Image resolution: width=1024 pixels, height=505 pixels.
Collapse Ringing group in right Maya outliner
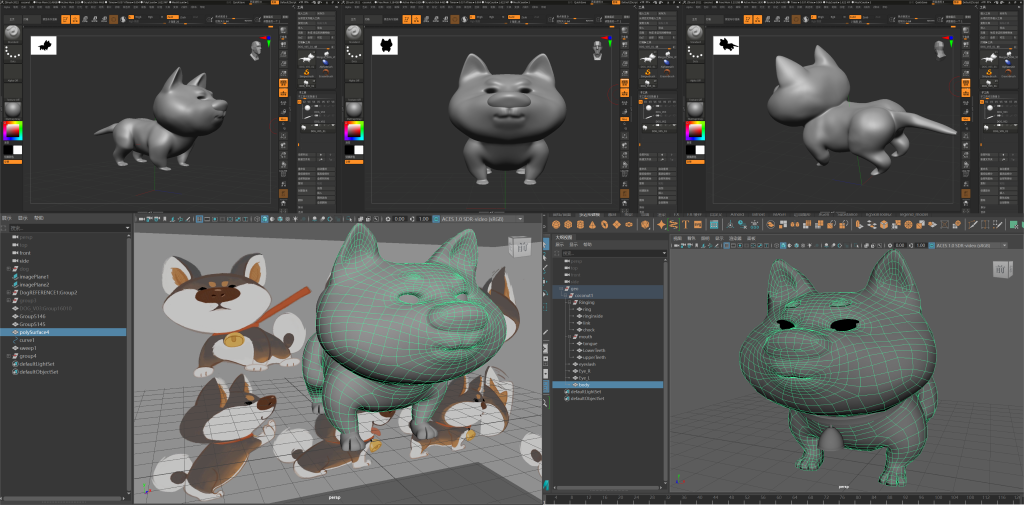569,302
